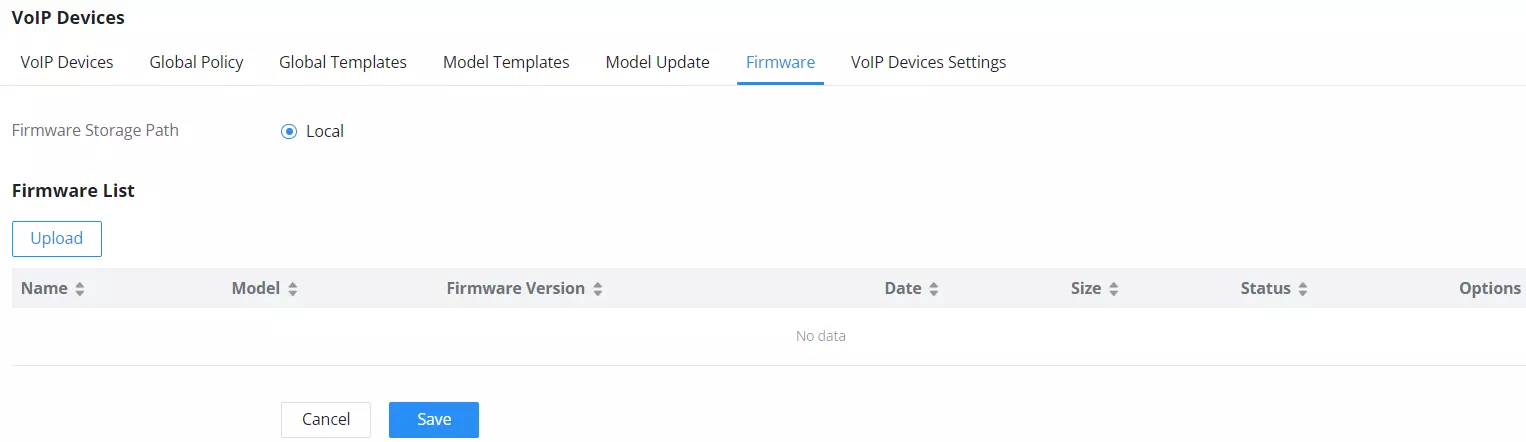Click the Options column header
1526x442 pixels.
click(1490, 288)
